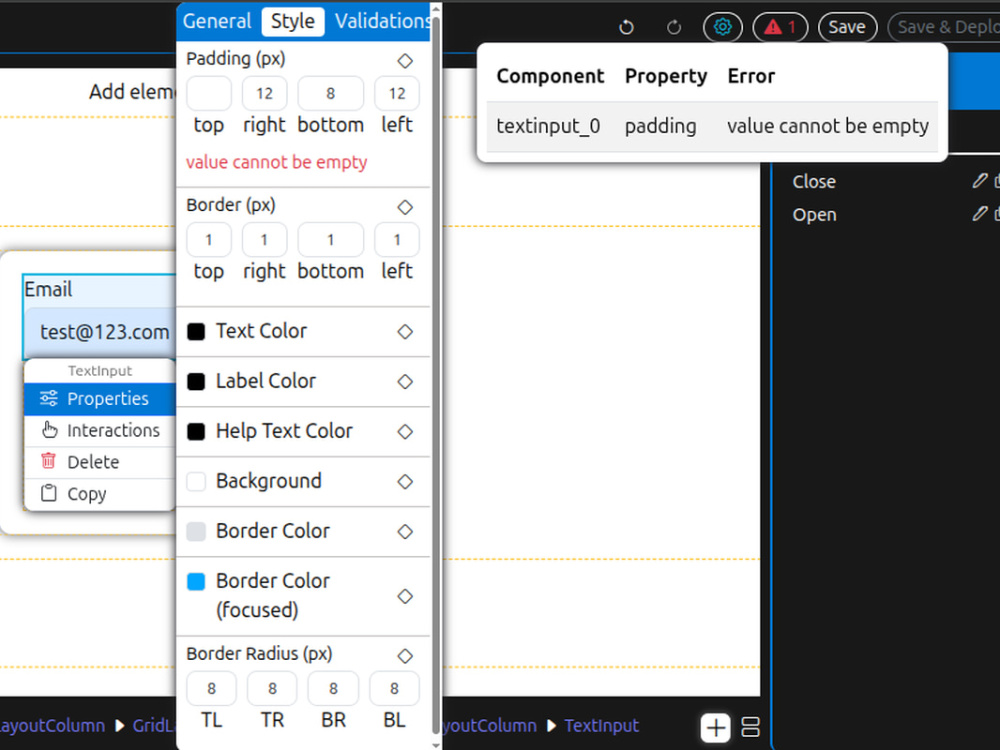Click the edit pencil next to Open
1000x750 pixels.
980,214
